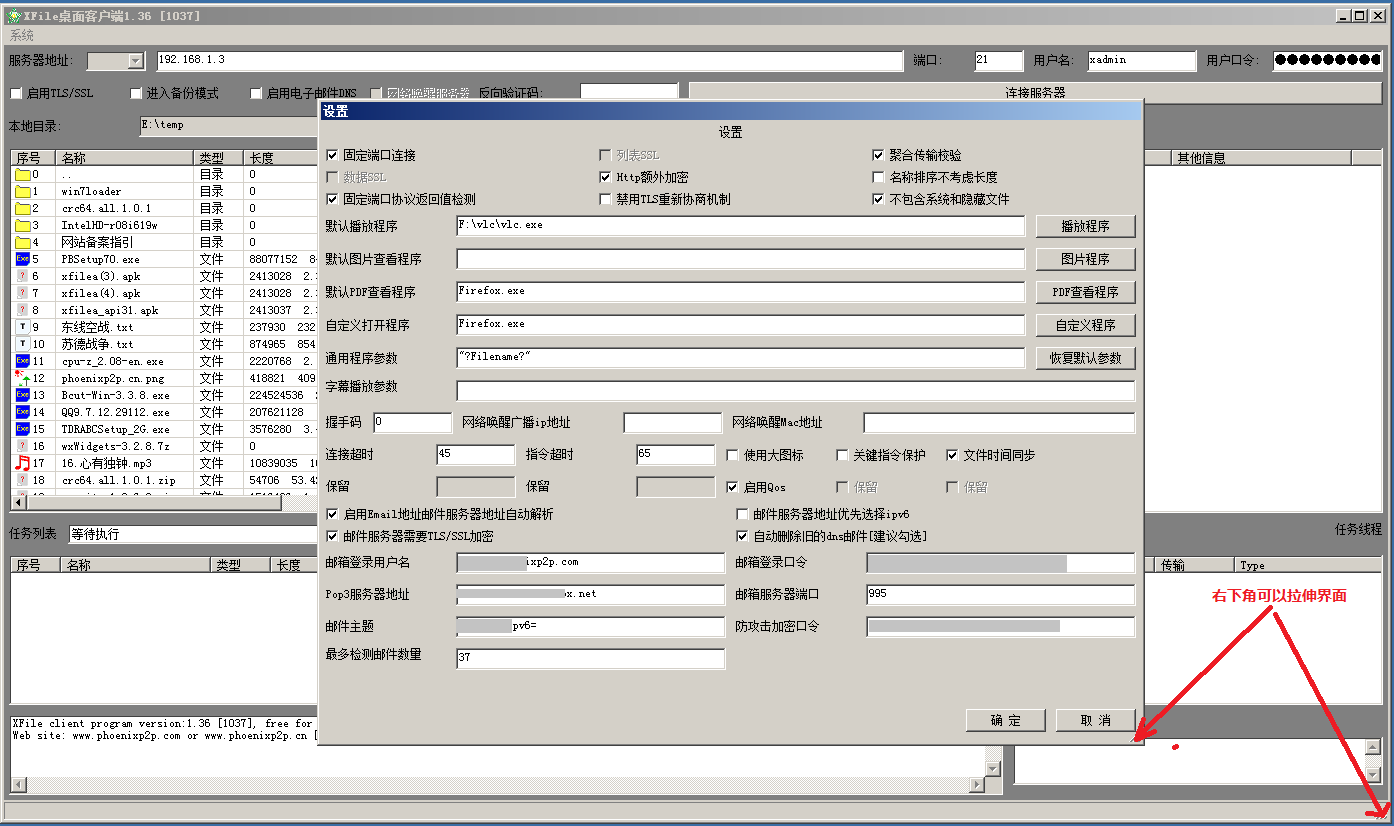Select the 网站备案指引 folder icon

tap(22, 242)
